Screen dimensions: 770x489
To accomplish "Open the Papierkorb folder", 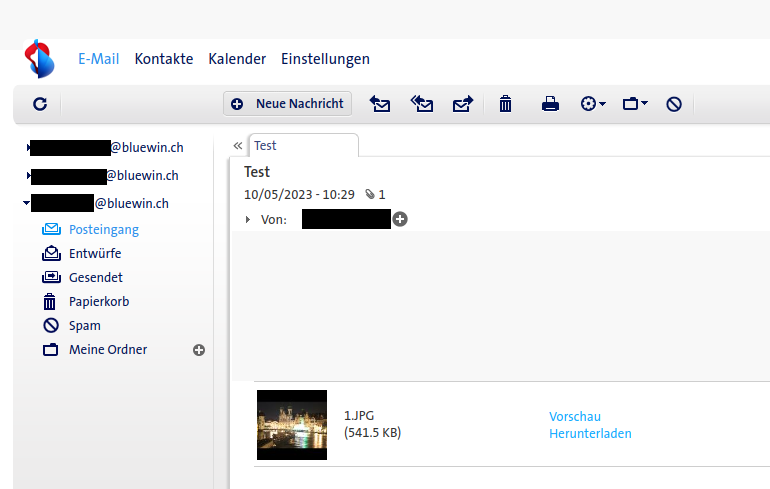I will tap(98, 302).
